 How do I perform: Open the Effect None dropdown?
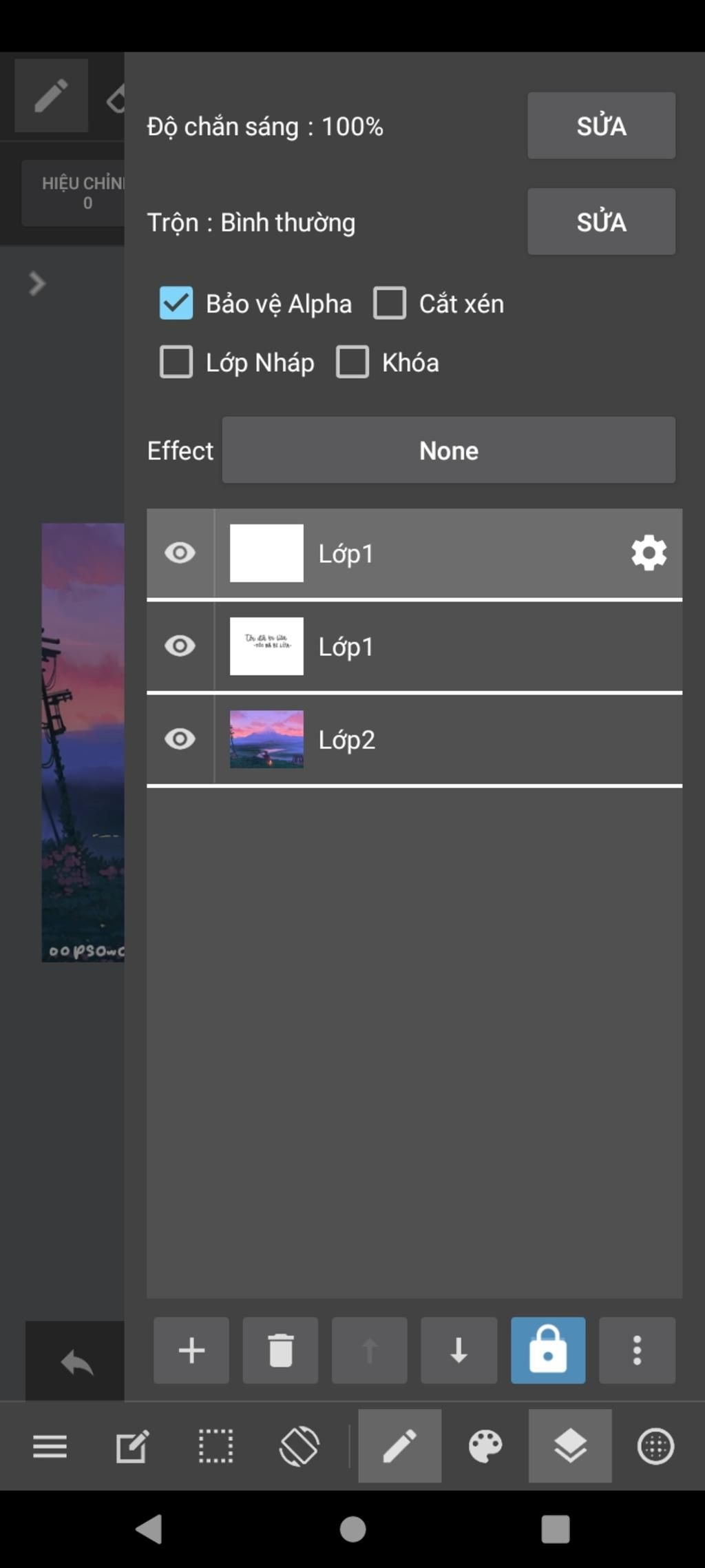(448, 450)
